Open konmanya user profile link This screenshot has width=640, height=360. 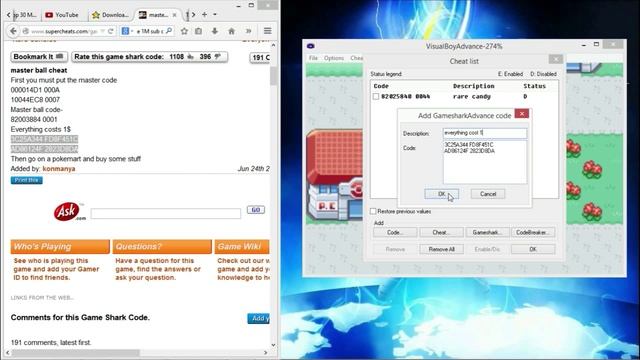coord(59,169)
